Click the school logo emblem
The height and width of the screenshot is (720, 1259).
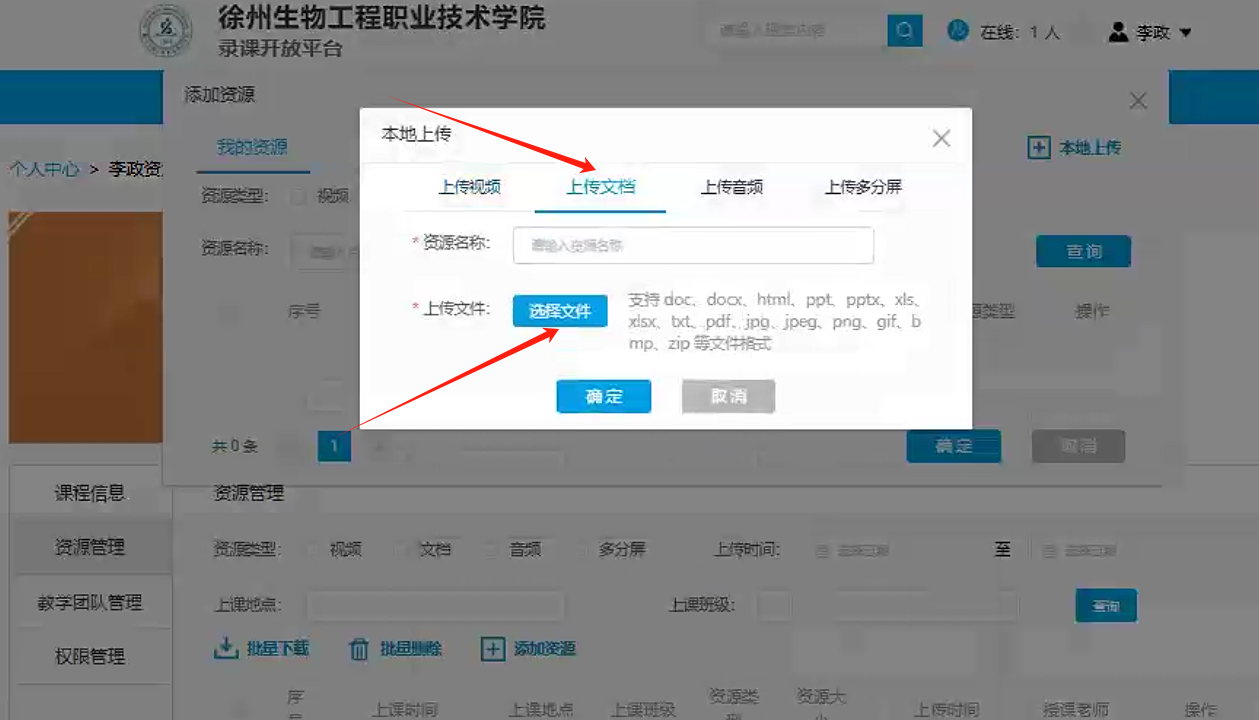[166, 32]
